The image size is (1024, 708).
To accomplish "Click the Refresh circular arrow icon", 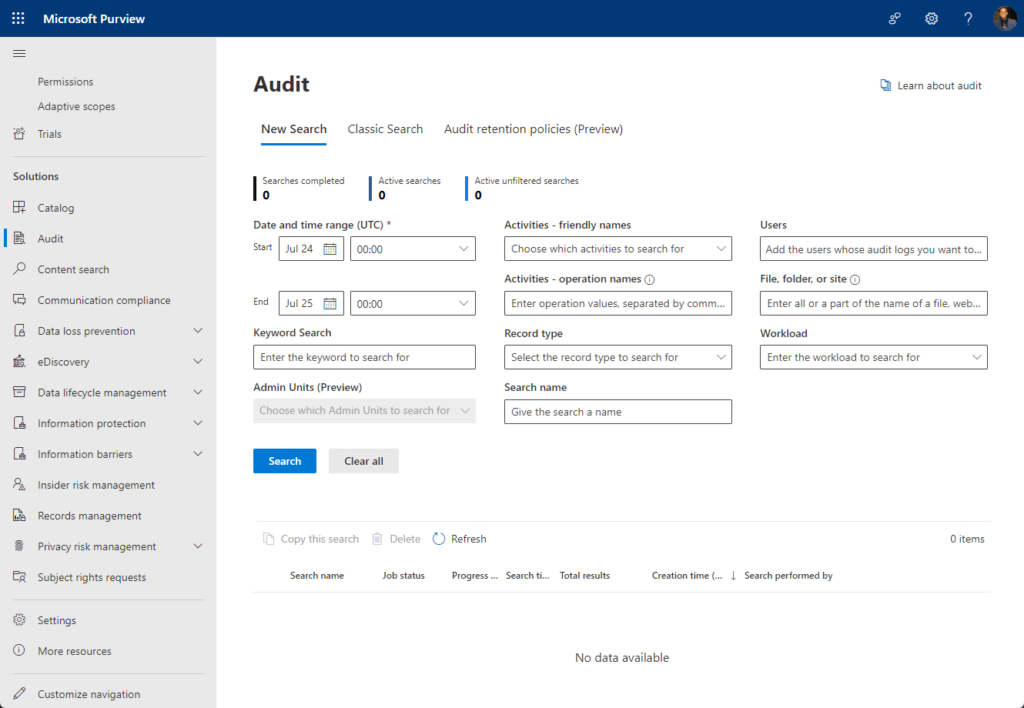I will [439, 539].
